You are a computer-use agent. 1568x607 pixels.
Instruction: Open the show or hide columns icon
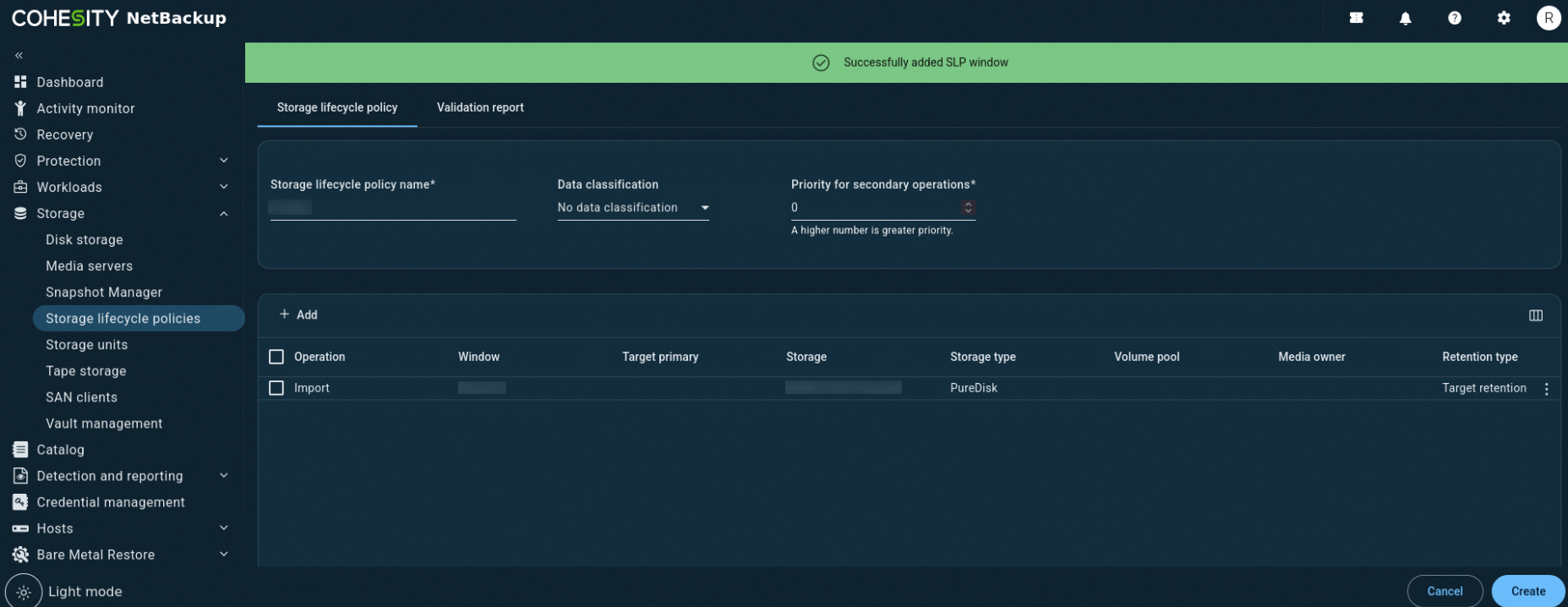point(1536,315)
